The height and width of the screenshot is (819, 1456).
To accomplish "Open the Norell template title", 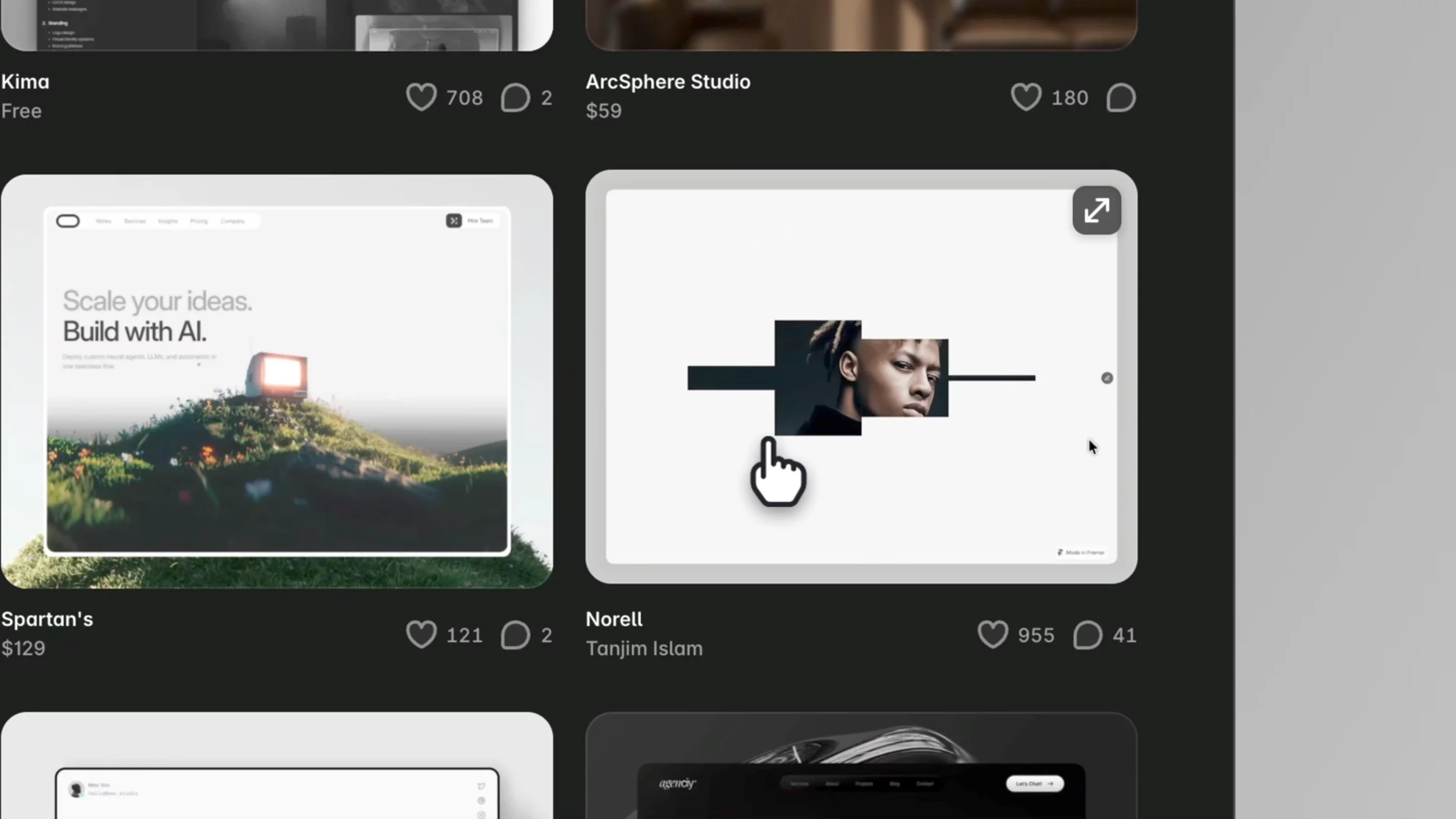I will (614, 619).
